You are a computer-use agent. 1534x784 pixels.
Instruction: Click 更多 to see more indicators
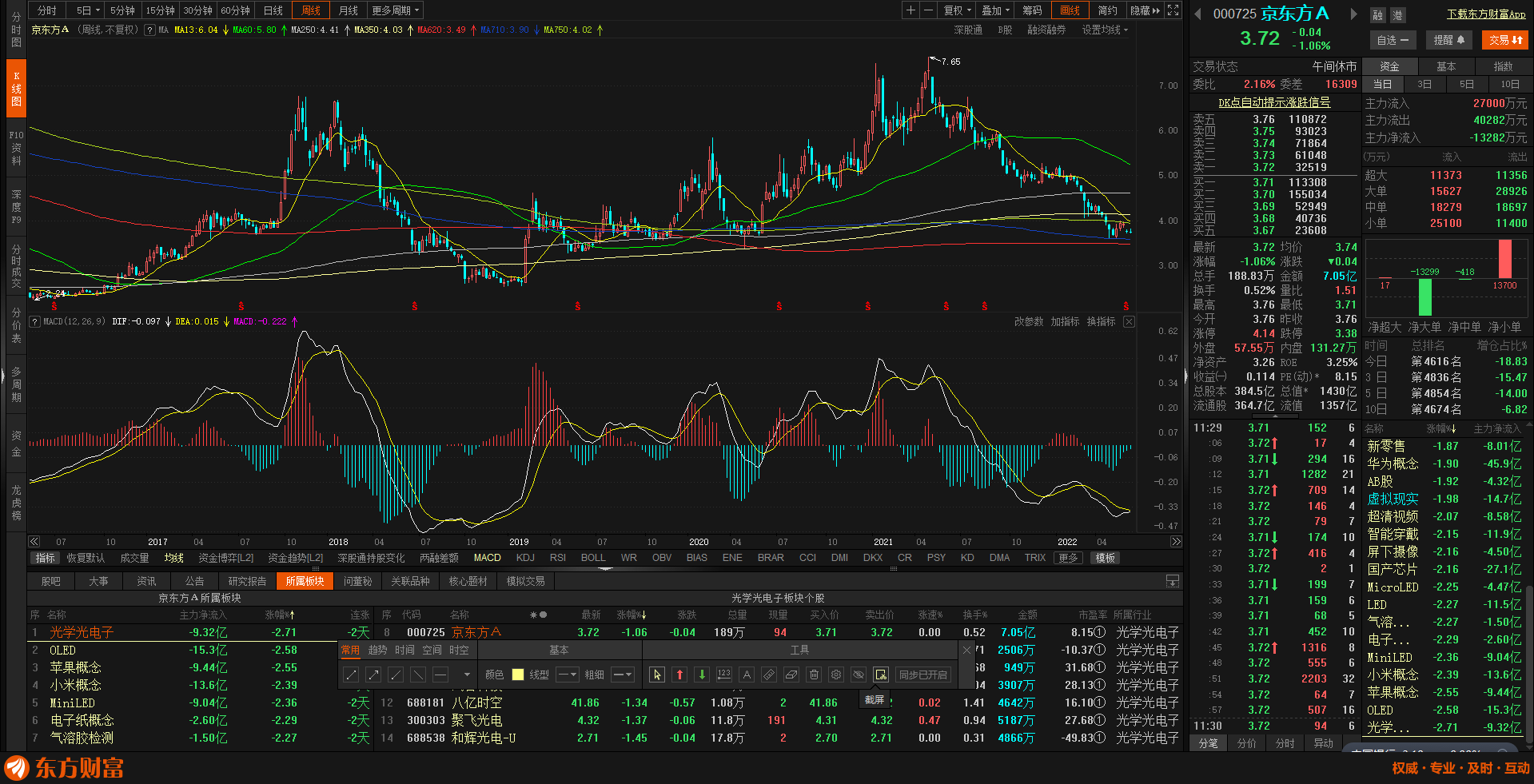click(x=1069, y=558)
